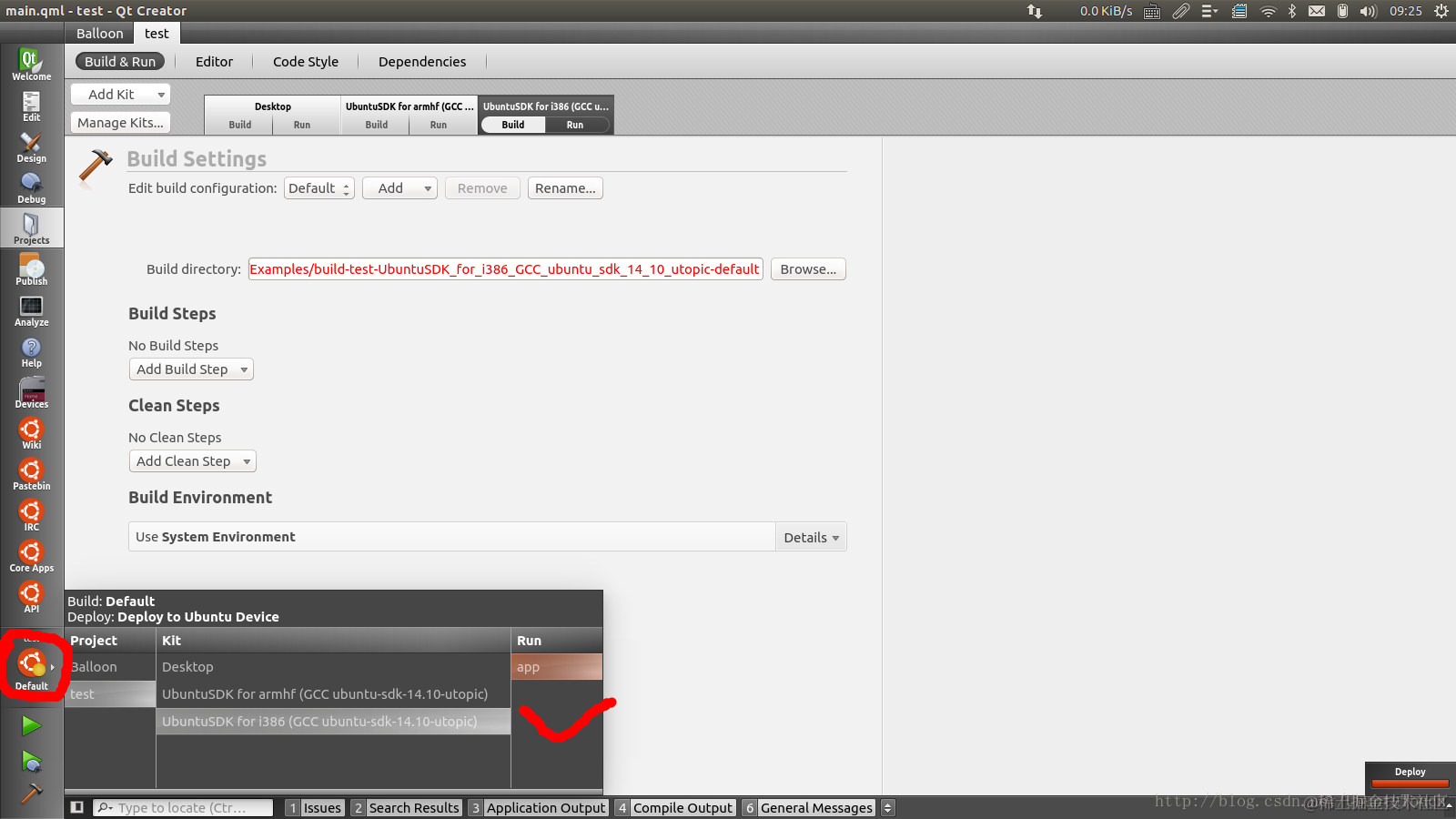Open Compile Output pane
Screen dimensions: 1456x819
click(x=674, y=808)
